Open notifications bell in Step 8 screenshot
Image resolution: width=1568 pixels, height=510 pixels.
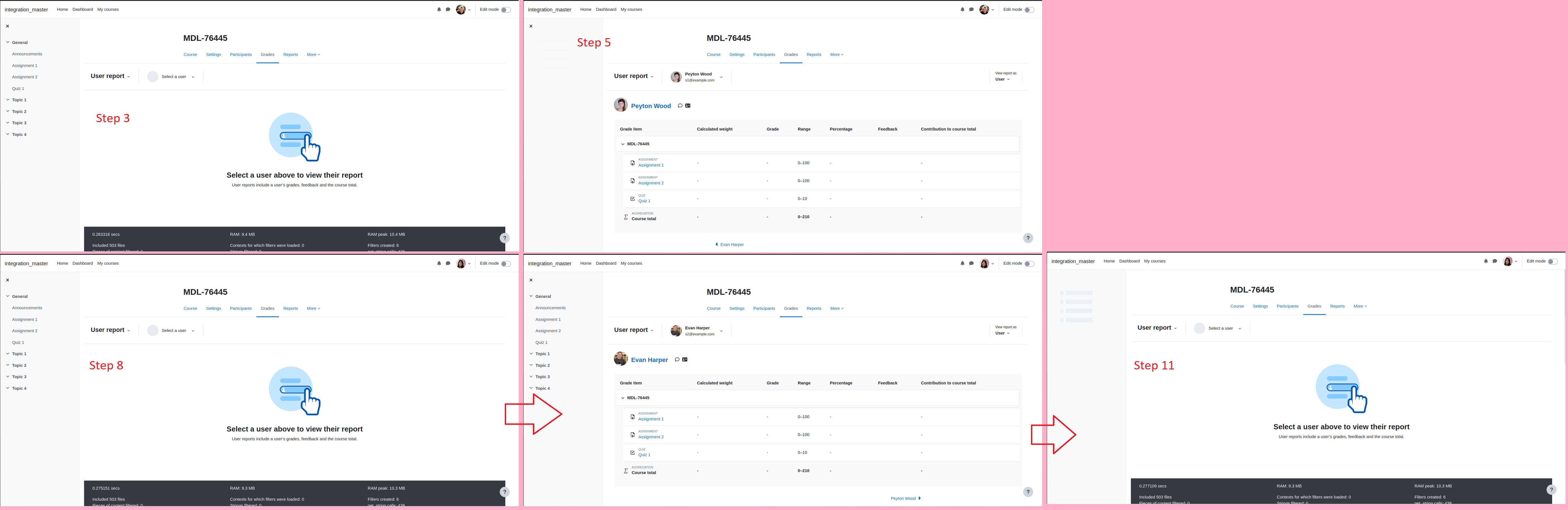[439, 264]
